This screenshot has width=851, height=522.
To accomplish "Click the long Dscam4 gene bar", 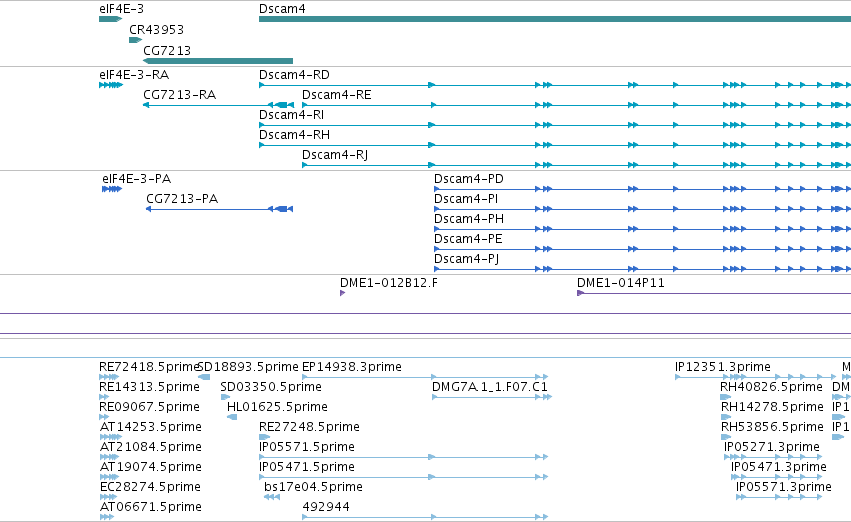I will coord(555,20).
